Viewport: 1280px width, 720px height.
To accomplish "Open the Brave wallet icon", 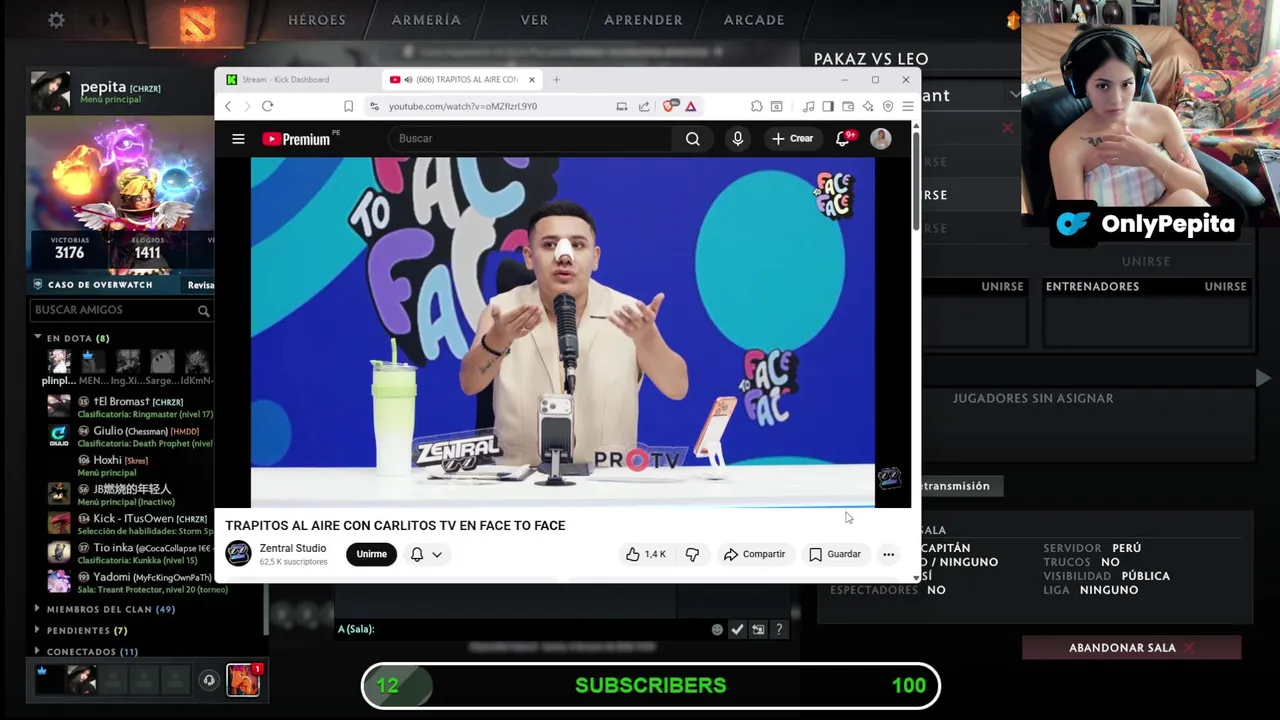I will [848, 106].
